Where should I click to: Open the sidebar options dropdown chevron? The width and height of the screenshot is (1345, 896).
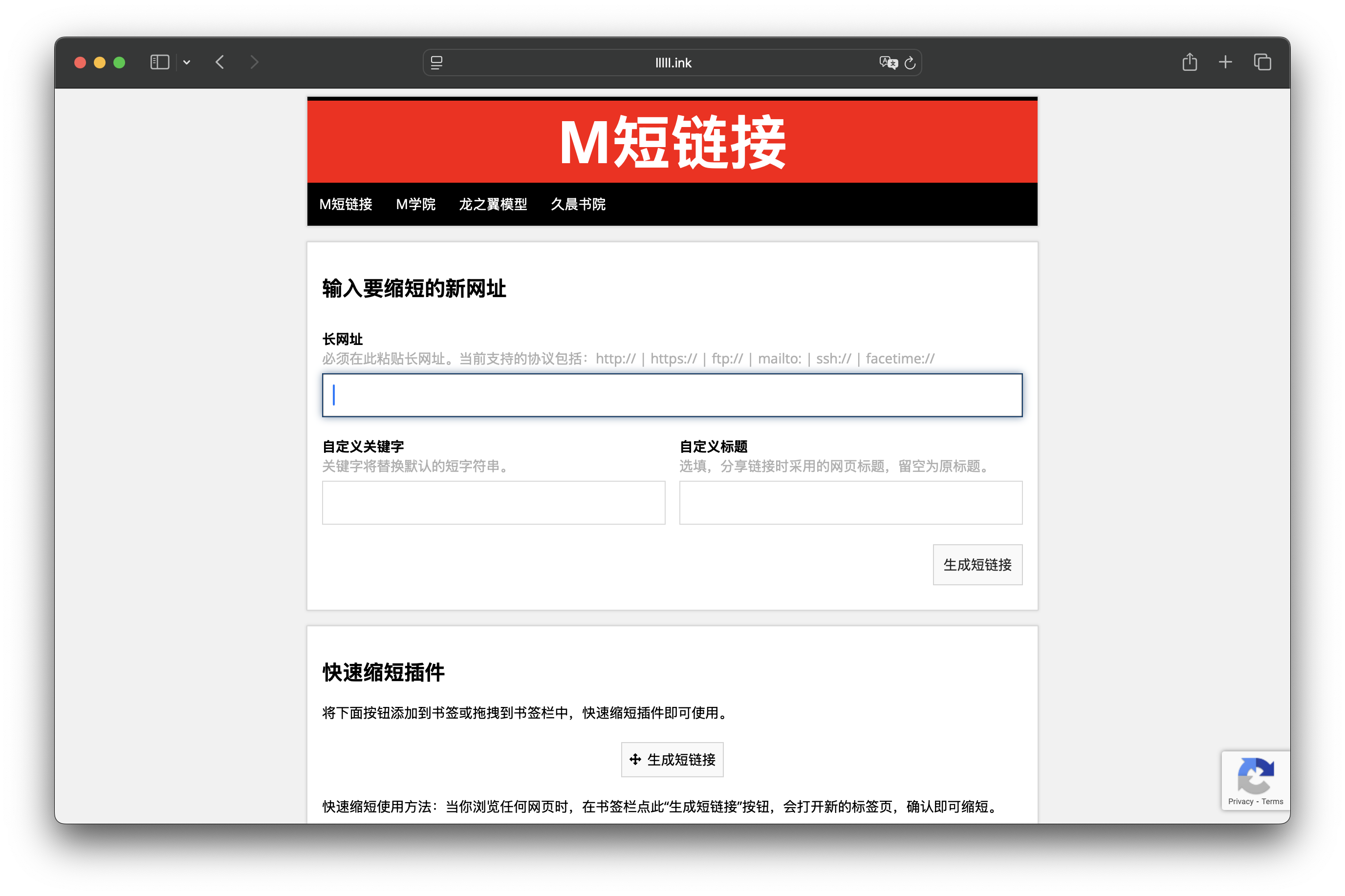[x=186, y=62]
